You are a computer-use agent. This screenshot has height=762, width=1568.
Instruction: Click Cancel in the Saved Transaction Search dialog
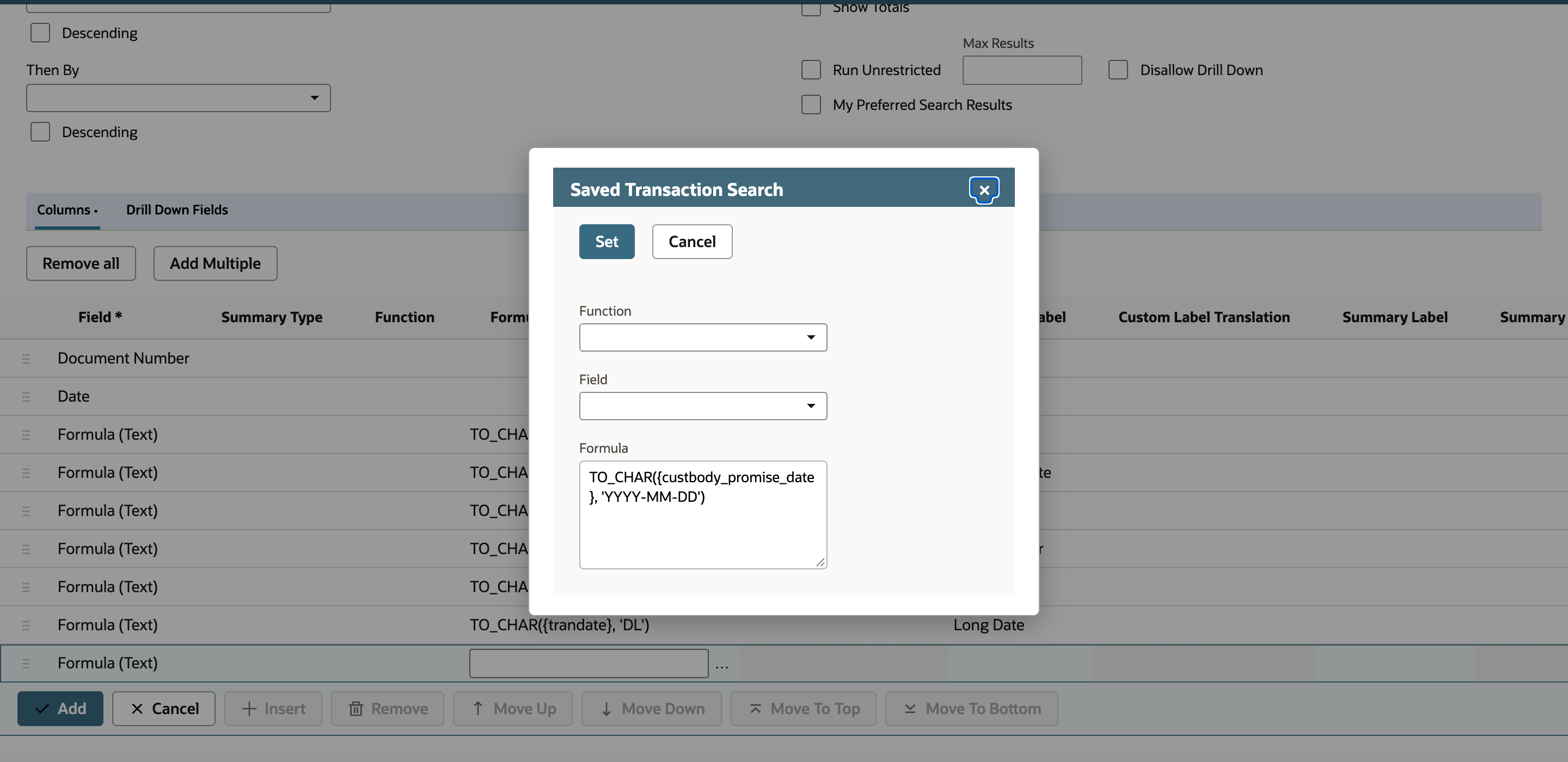(x=692, y=242)
